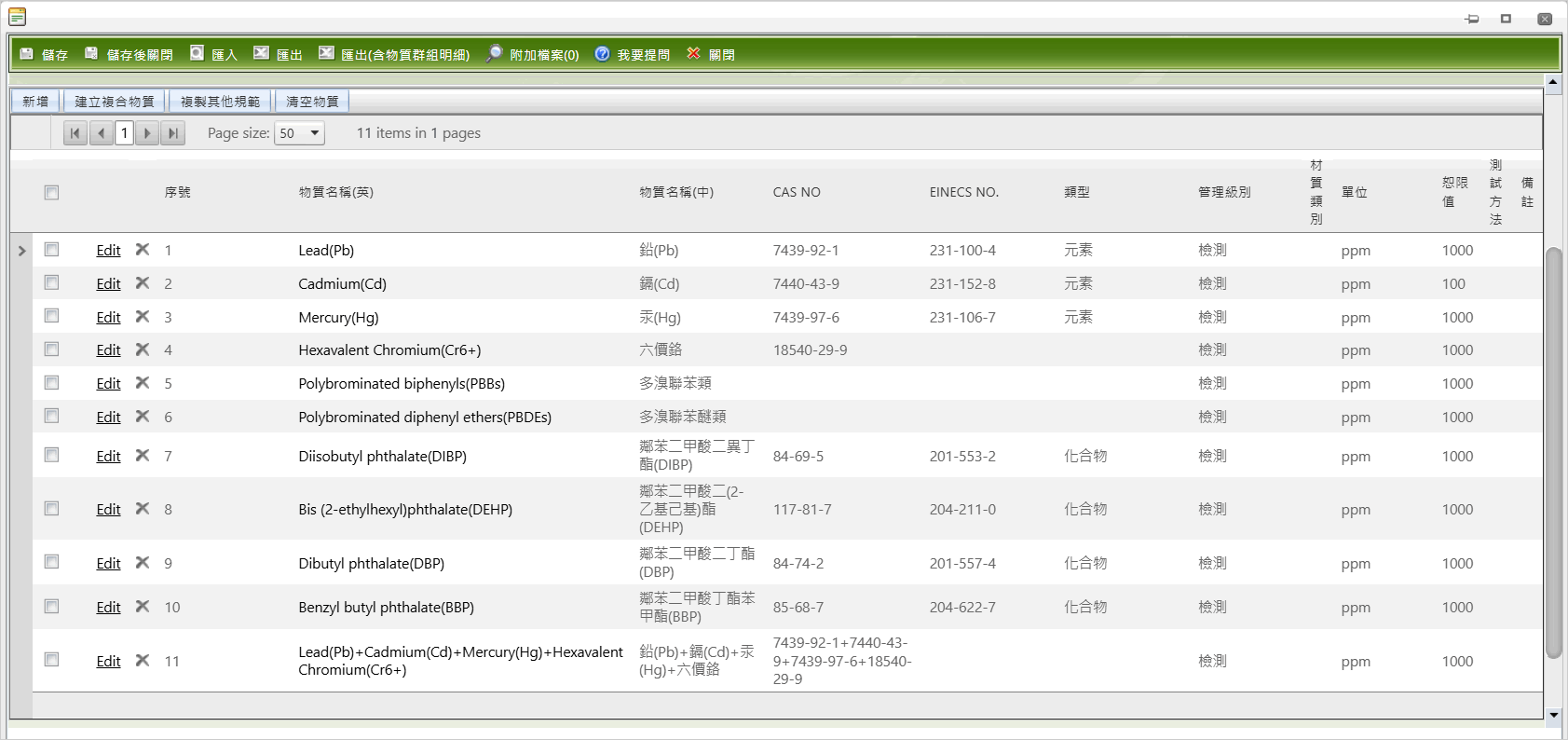This screenshot has height=740, width=1568.
Task: Click the scrollbar down arrow
Action: pyautogui.click(x=1553, y=715)
